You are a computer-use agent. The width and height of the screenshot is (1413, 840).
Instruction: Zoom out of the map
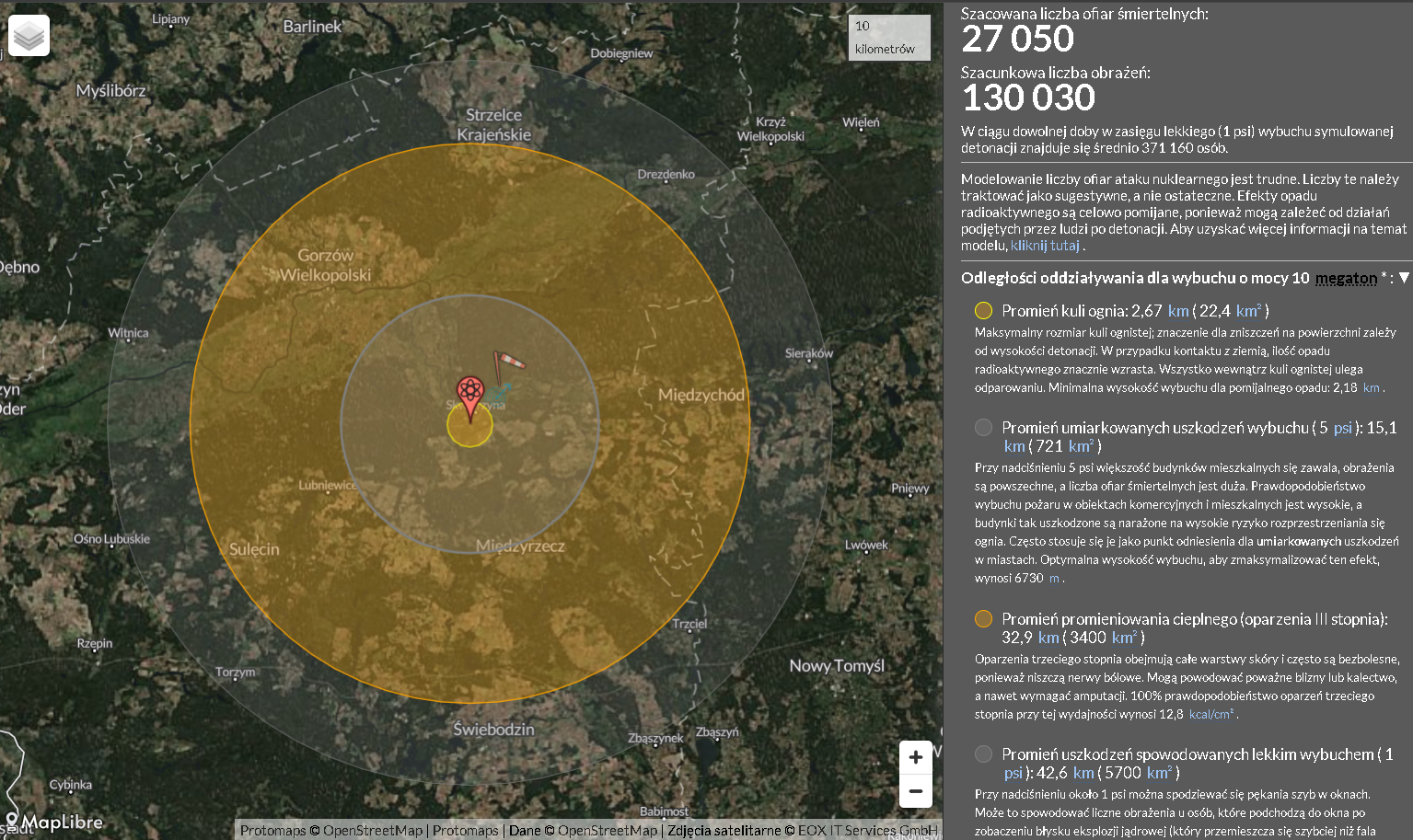coord(915,791)
